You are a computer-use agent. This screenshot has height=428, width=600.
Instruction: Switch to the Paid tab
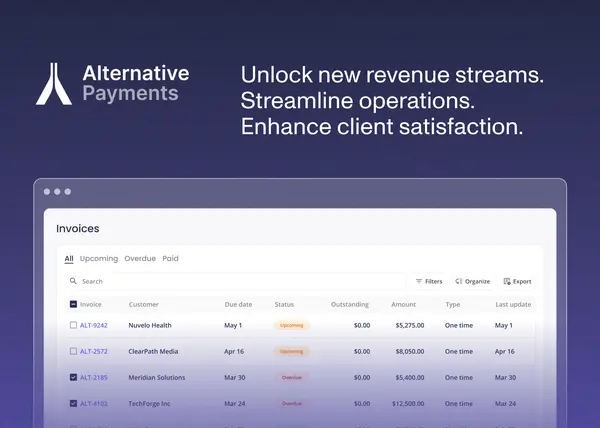coord(170,259)
